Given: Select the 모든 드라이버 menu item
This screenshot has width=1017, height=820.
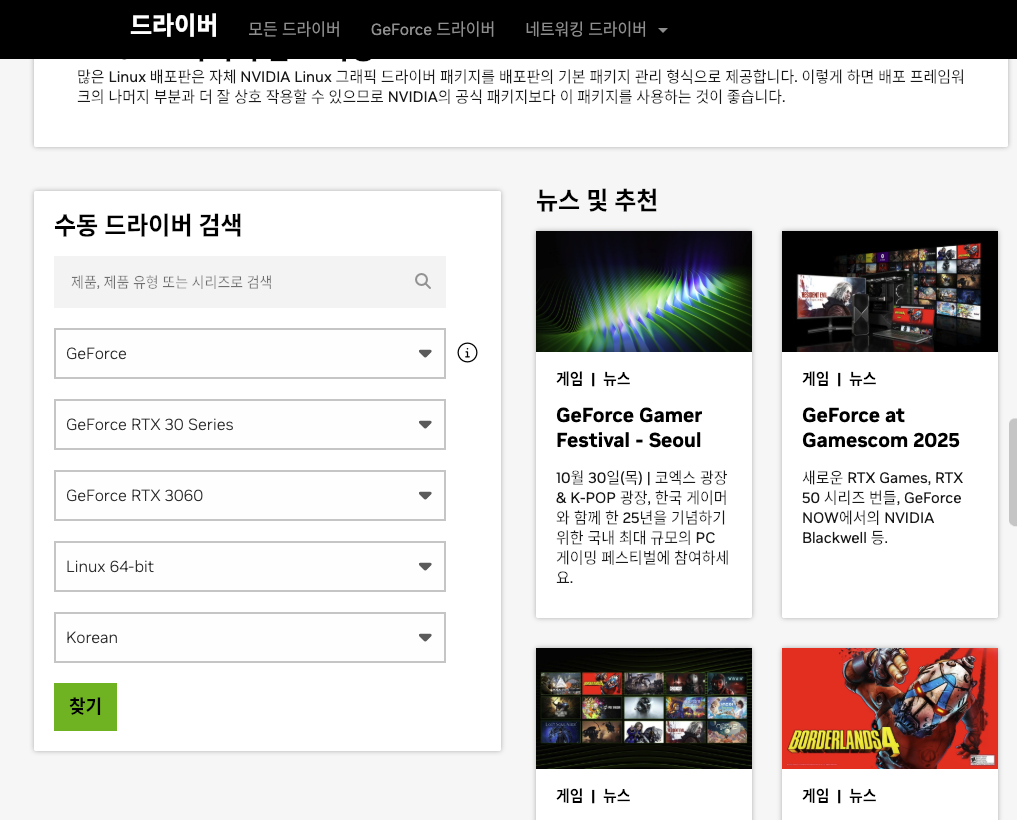Looking at the screenshot, I should click(x=294, y=29).
